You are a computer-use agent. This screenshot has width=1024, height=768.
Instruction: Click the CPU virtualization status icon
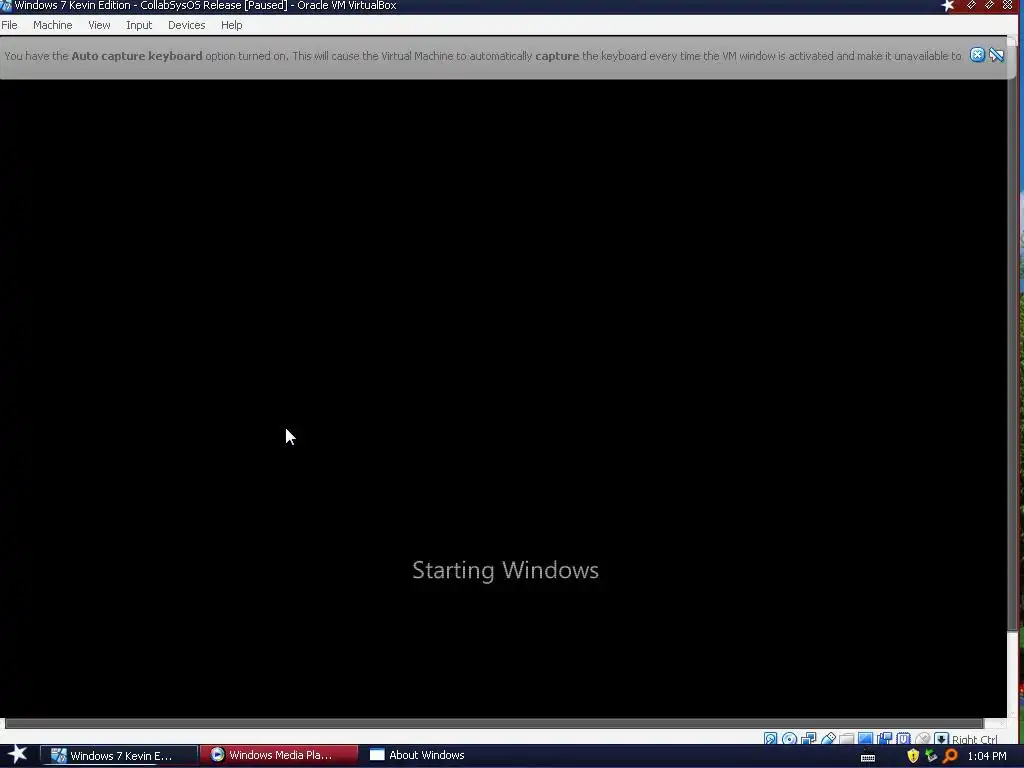point(903,739)
